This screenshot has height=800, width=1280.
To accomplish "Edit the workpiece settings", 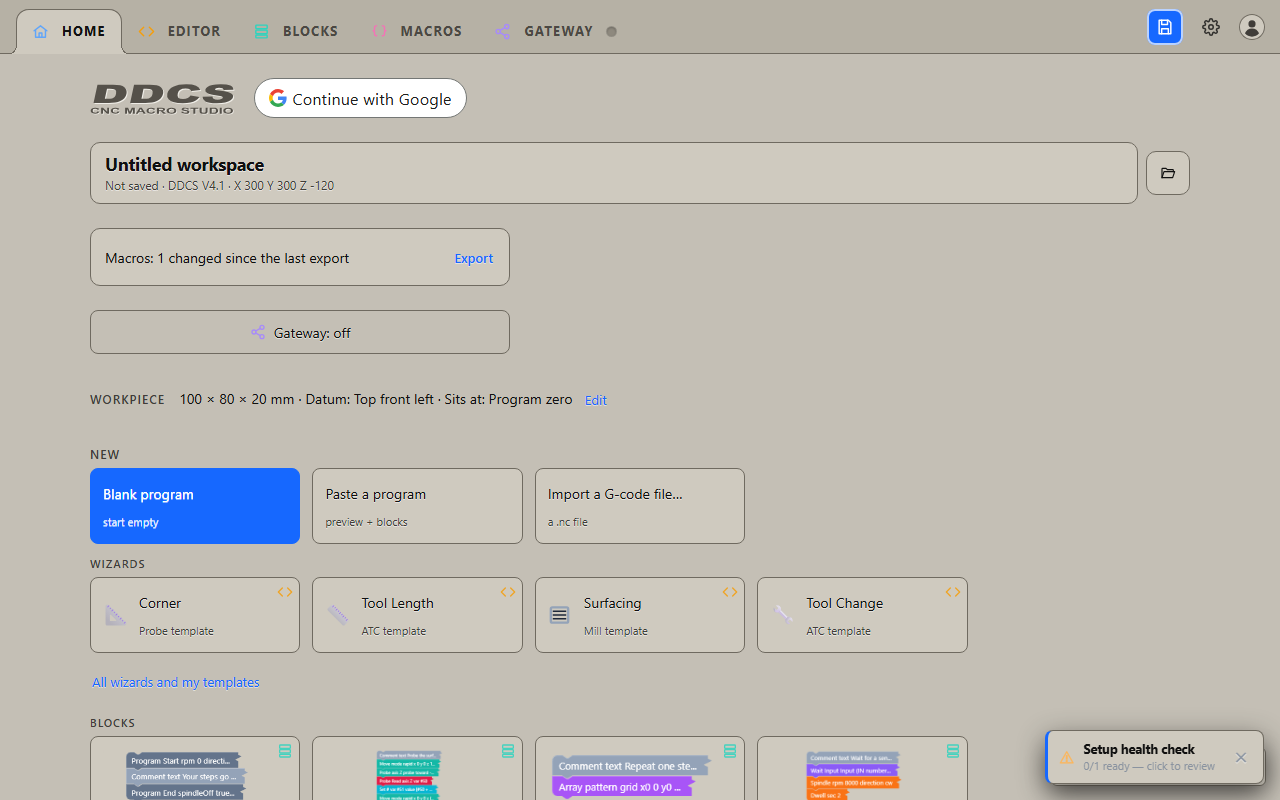I will (x=596, y=400).
